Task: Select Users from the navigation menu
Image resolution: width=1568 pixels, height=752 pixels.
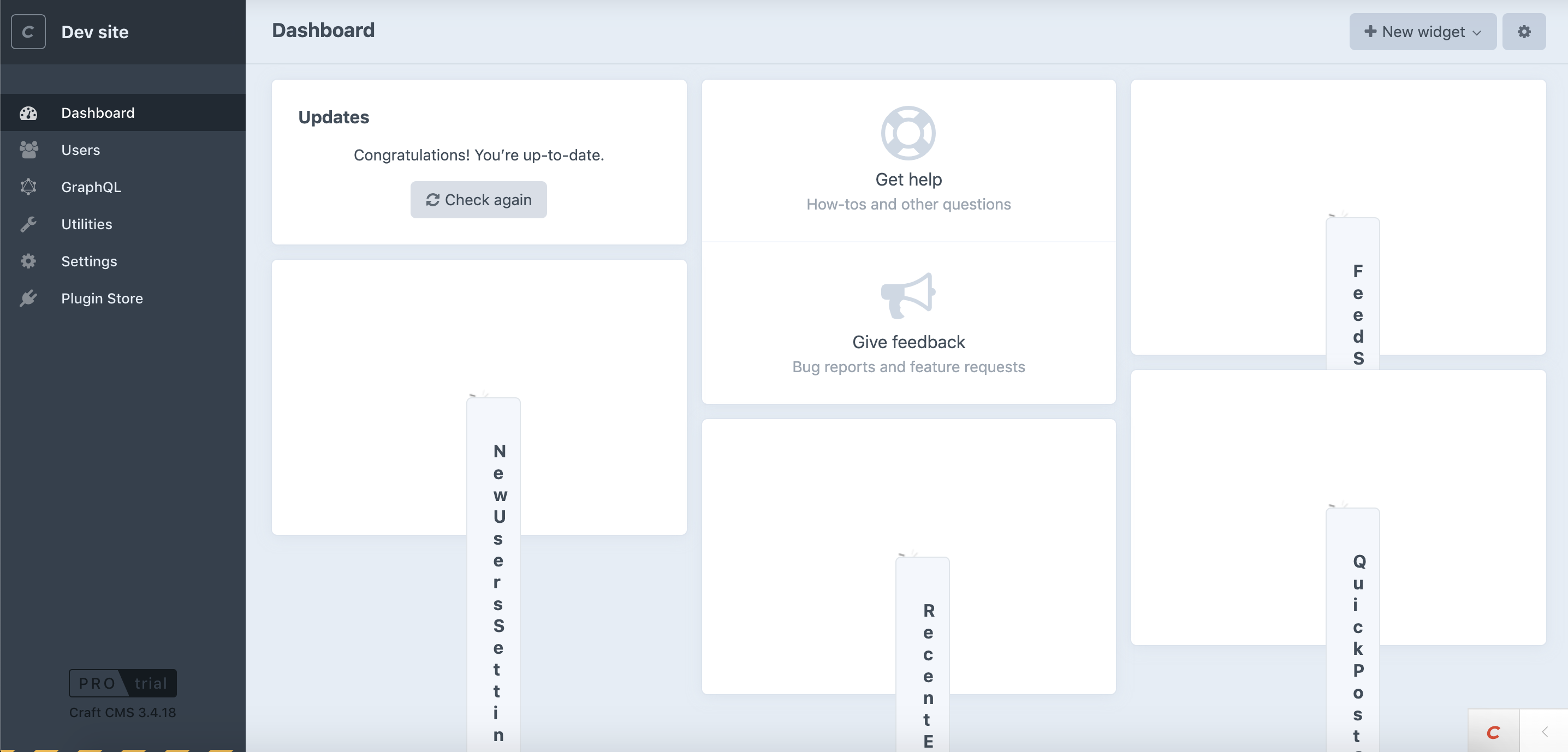Action: [x=80, y=150]
